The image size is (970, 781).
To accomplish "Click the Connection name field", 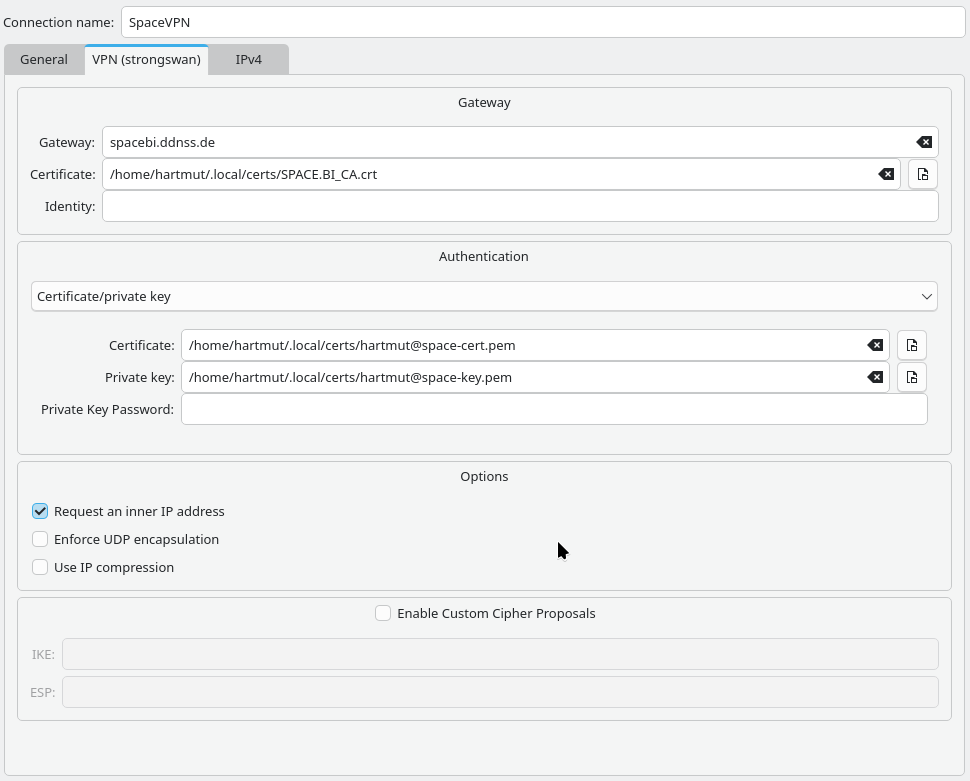I will coord(530,22).
